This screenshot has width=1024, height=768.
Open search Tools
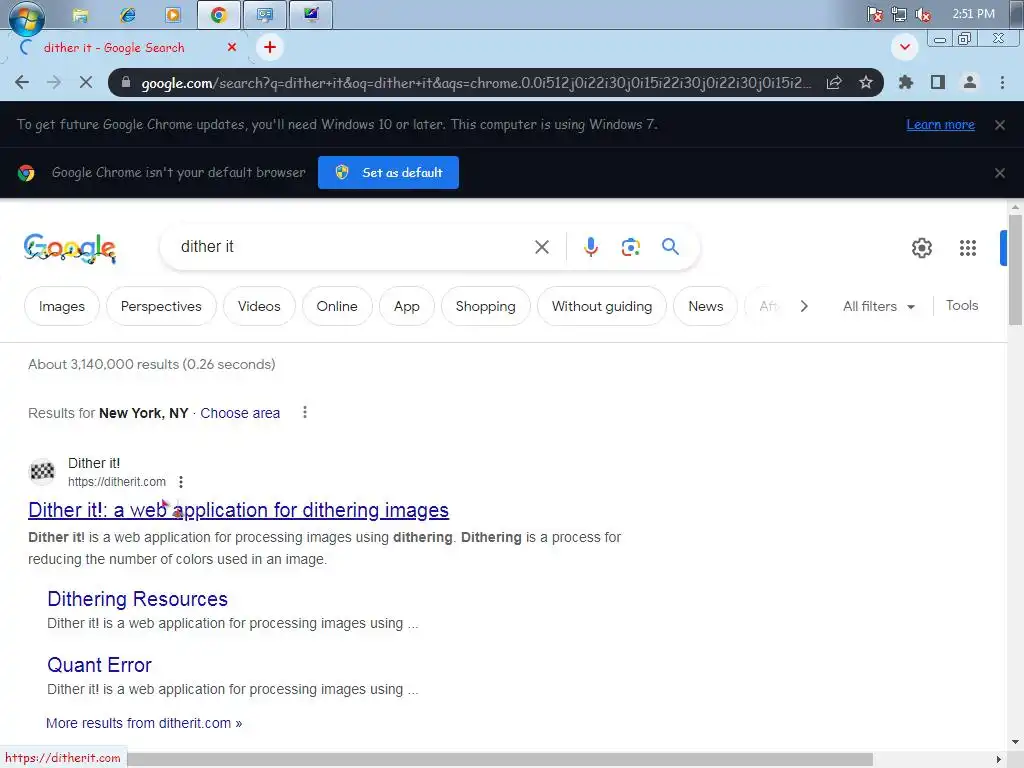[962, 306]
